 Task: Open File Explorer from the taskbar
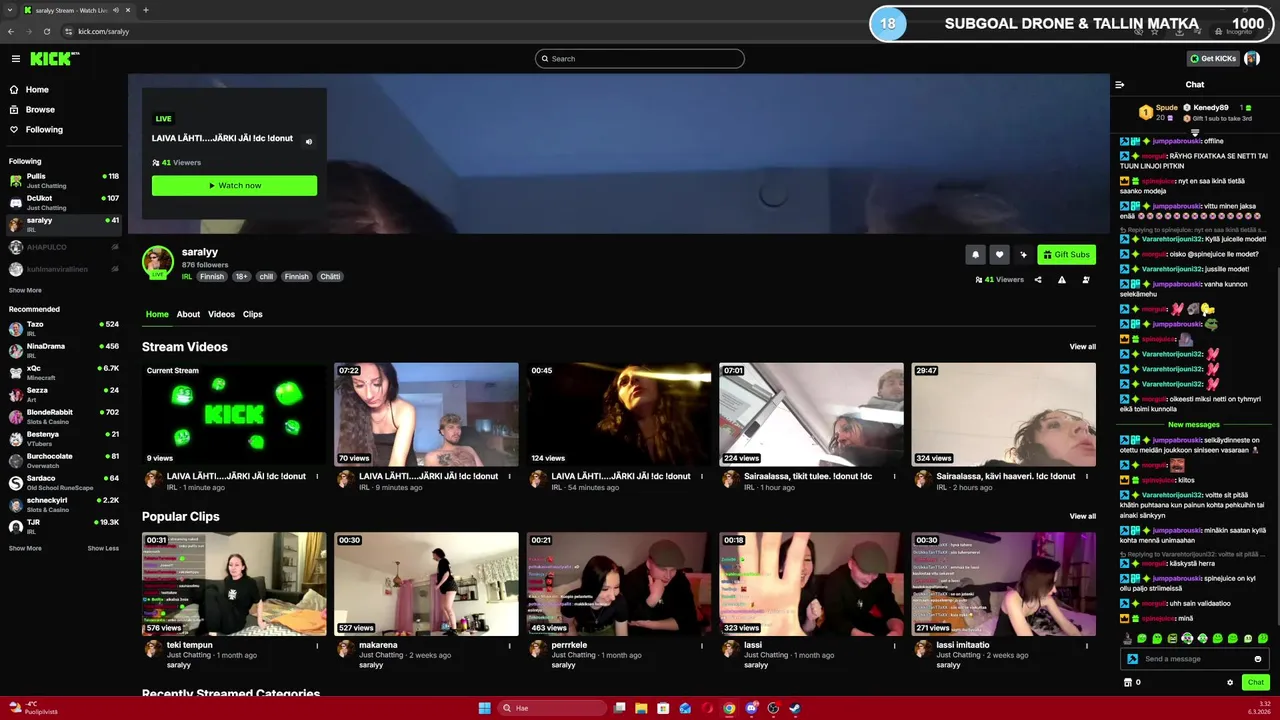click(x=641, y=708)
